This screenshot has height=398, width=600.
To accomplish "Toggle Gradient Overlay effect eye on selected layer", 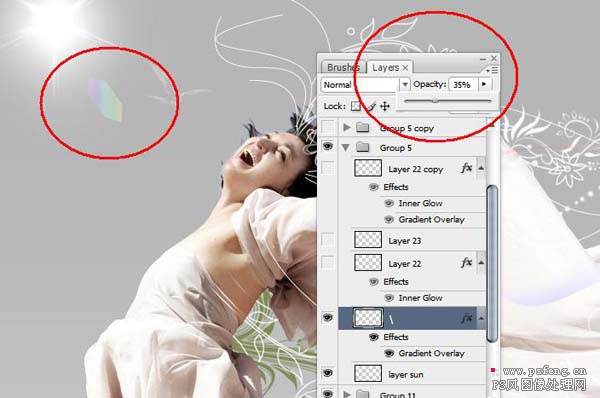I will pyautogui.click(x=389, y=353).
